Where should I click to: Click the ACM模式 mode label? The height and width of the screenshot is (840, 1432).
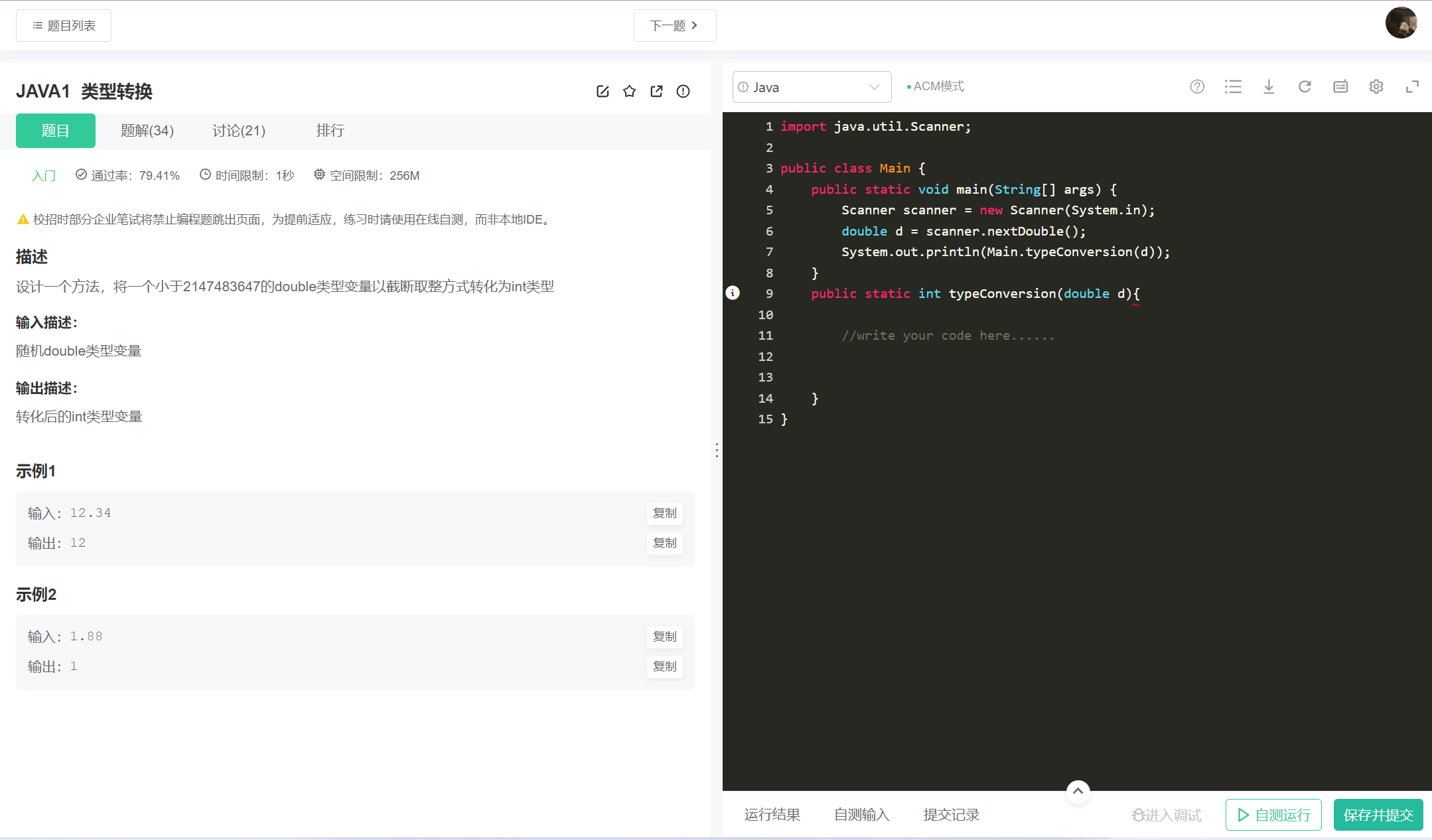pyautogui.click(x=936, y=86)
